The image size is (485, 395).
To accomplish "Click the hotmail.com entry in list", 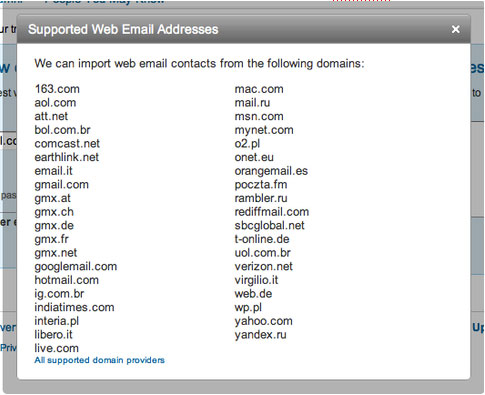I will click(67, 280).
